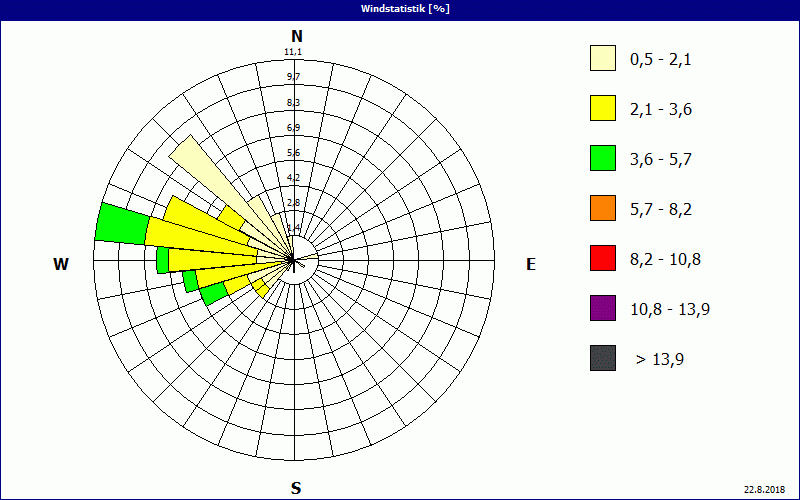
Task: Click the legend text "> 13,9"
Action: [x=661, y=358]
